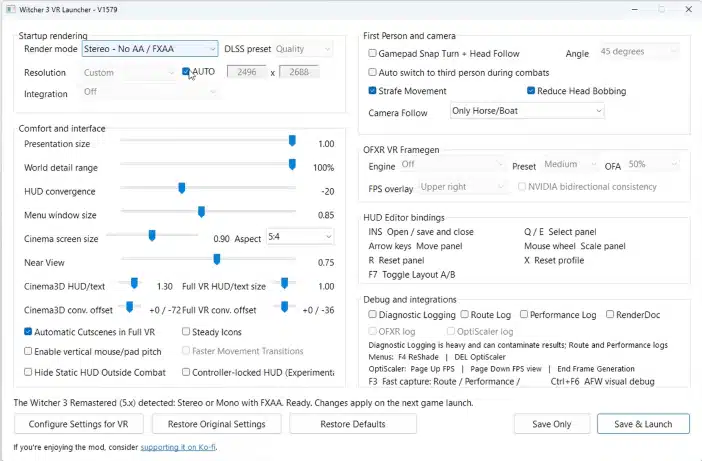The image size is (702, 461).
Task: Click the 'X Reset profile' text
Action: (x=554, y=260)
